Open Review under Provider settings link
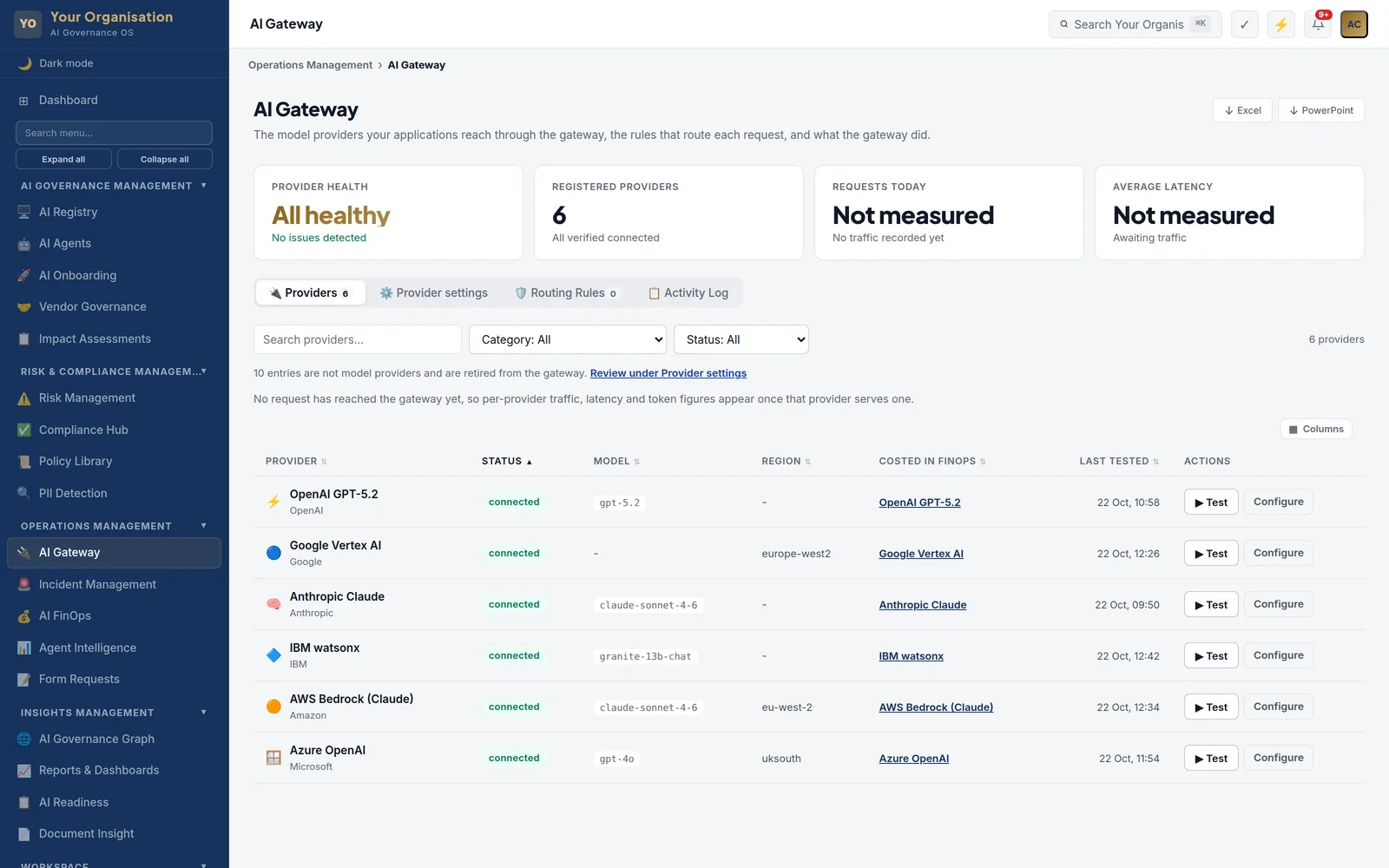This screenshot has height=868, width=1389. 668,373
